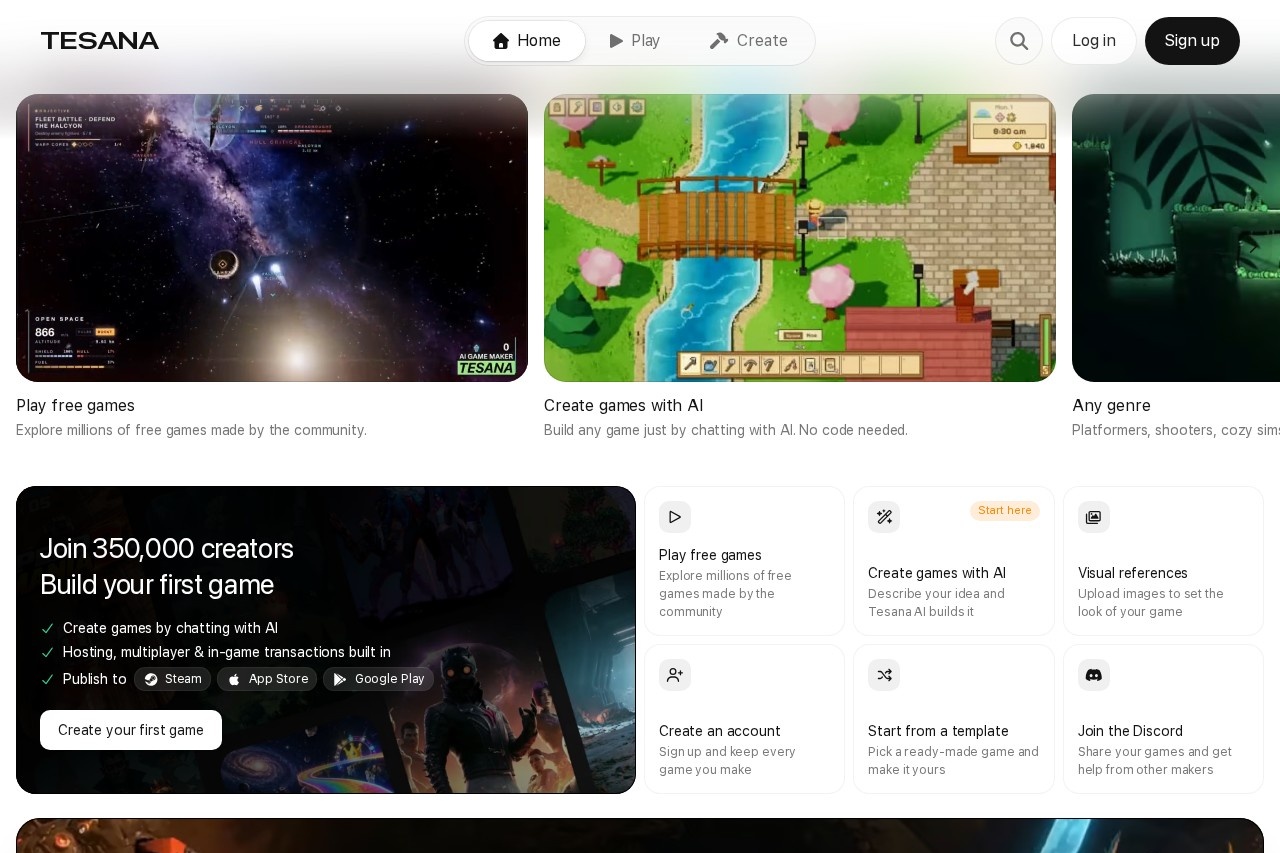Click the 'Any genre' heading
The image size is (1280, 853).
(x=1111, y=405)
